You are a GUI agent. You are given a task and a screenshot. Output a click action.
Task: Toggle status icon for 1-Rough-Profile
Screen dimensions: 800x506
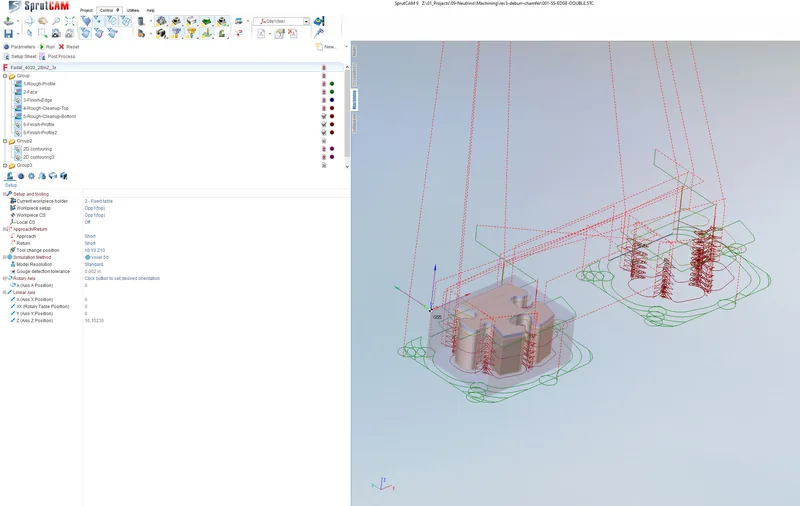click(323, 84)
